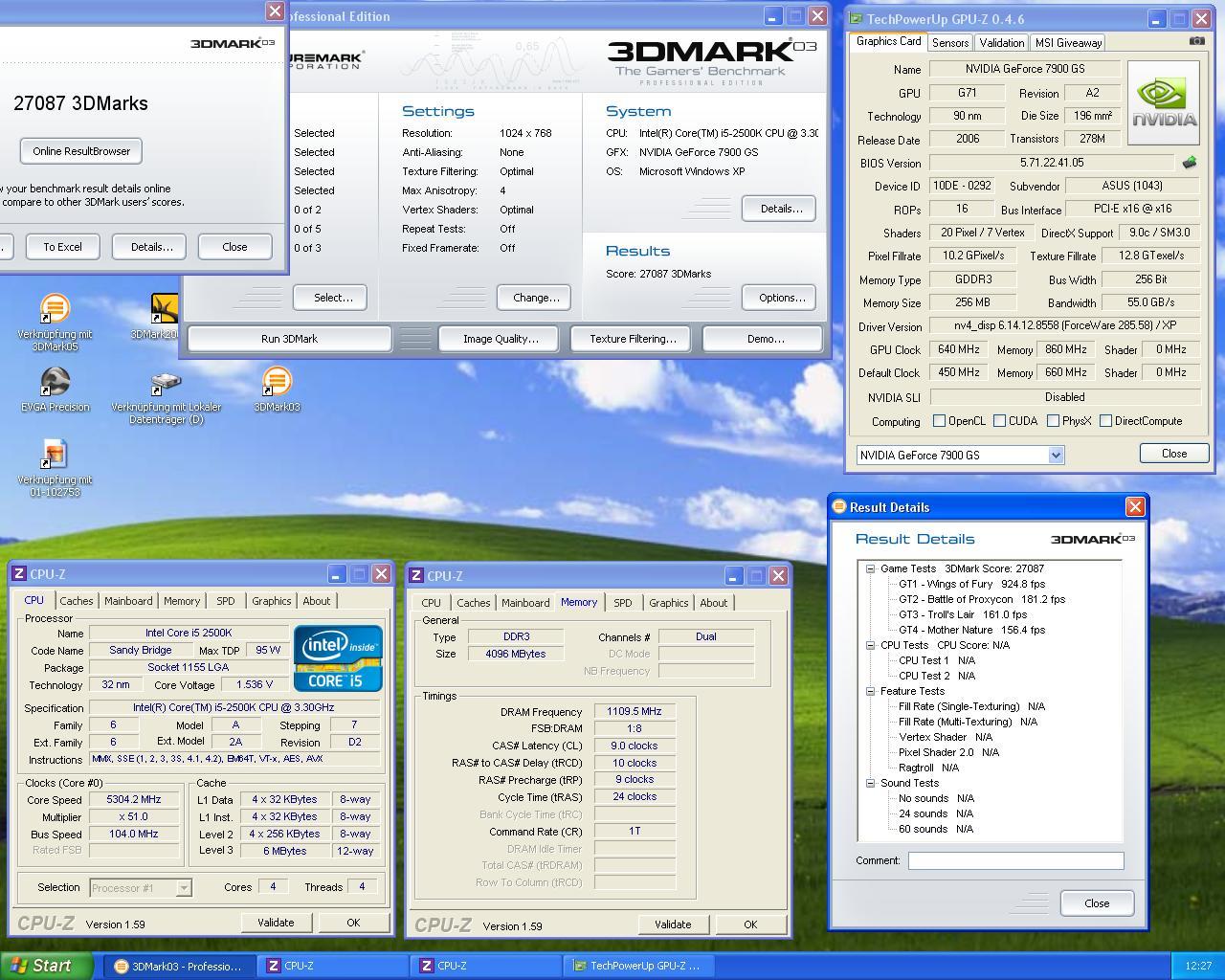1225x980 pixels.
Task: Select GT4 - Mother Nature result
Action: click(x=971, y=630)
